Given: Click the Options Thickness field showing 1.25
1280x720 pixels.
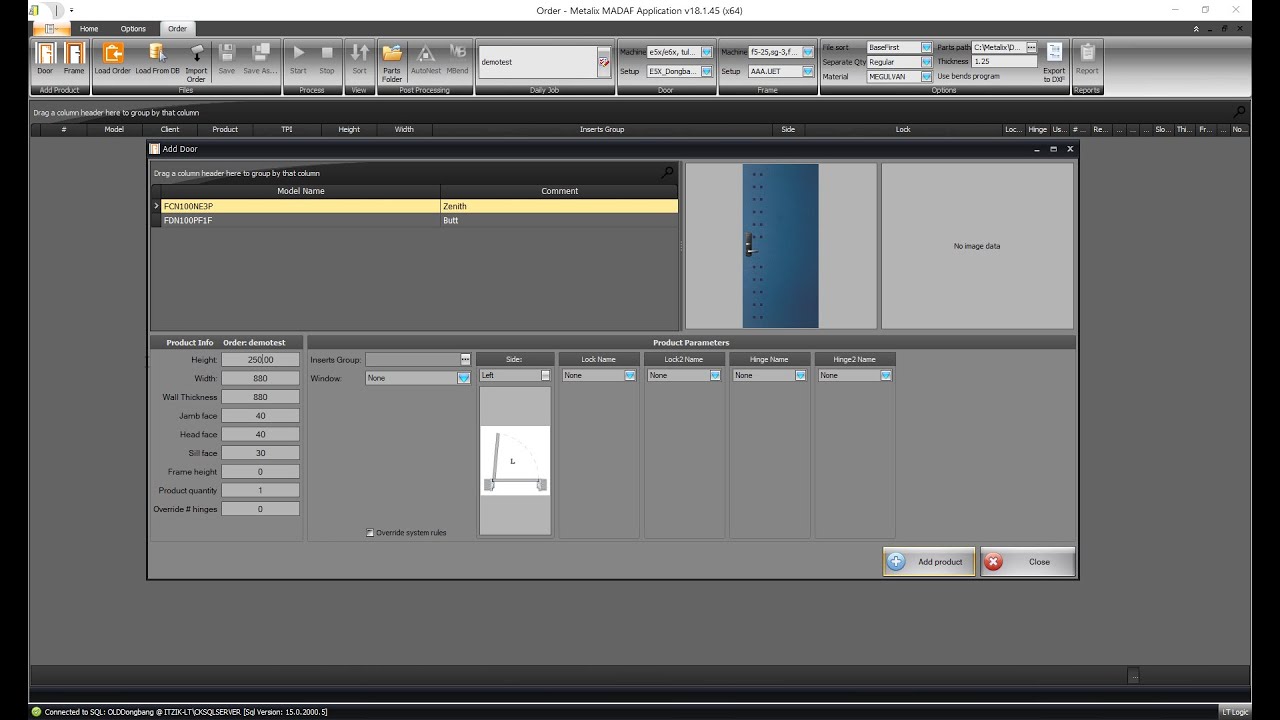Looking at the screenshot, I should 1005,62.
